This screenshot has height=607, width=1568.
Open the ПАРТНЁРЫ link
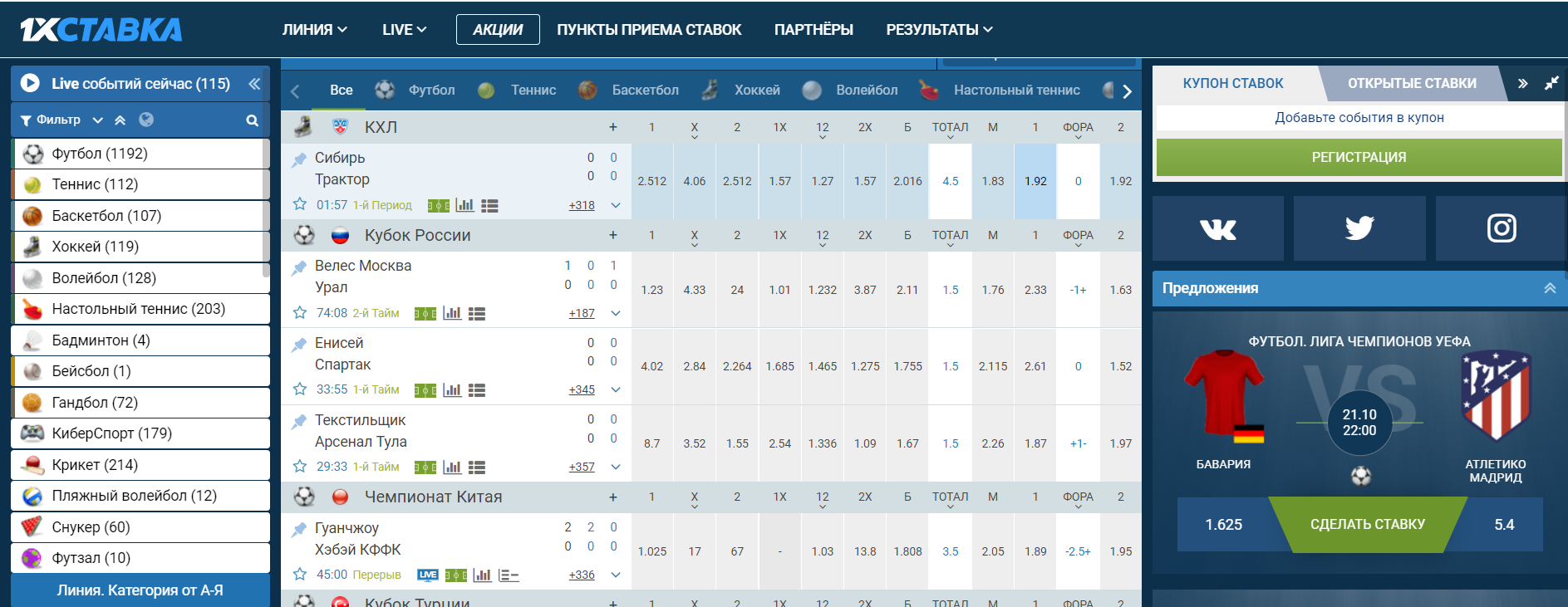813,30
